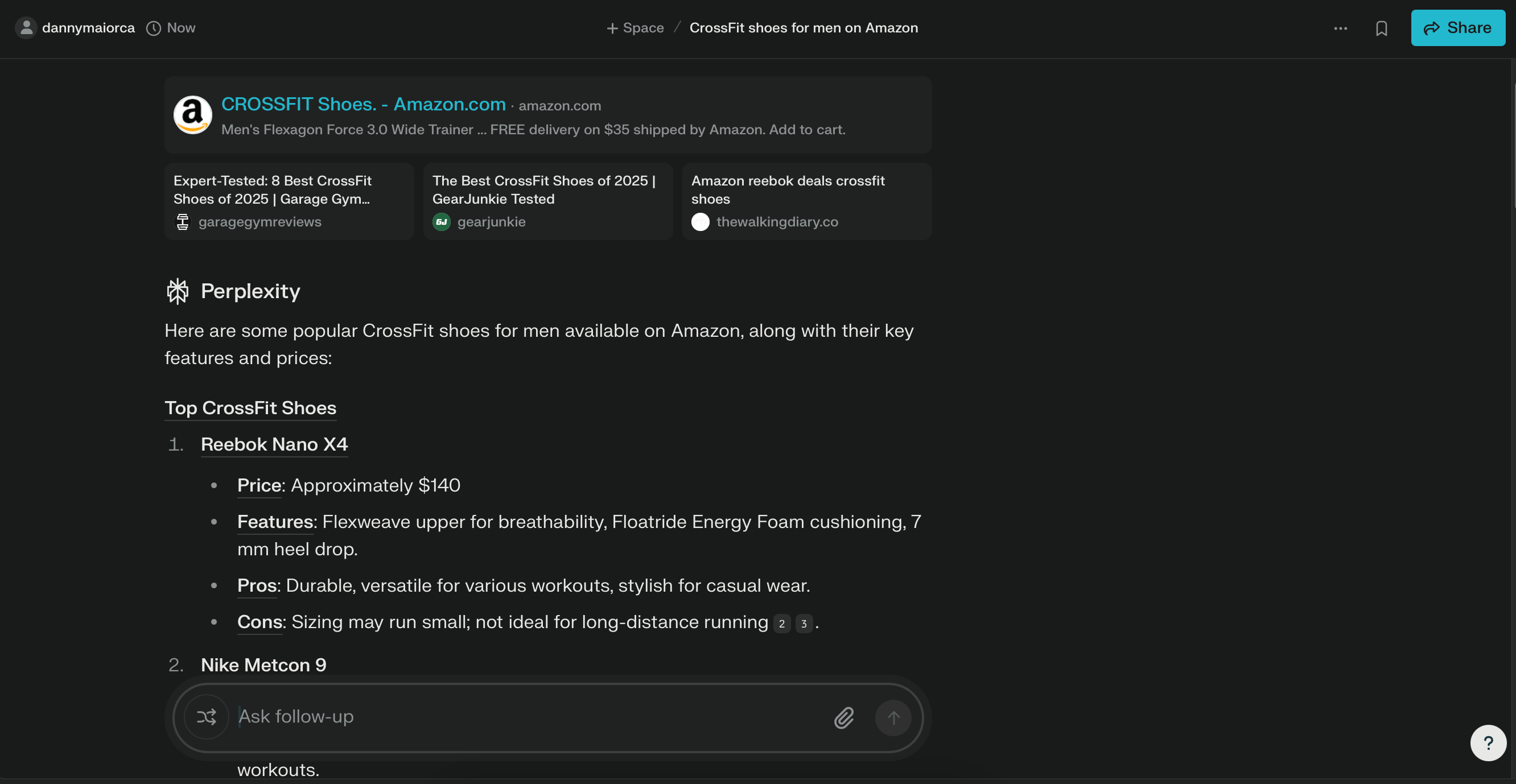1516x784 pixels.
Task: Bookmark this thread
Action: [x=1381, y=28]
